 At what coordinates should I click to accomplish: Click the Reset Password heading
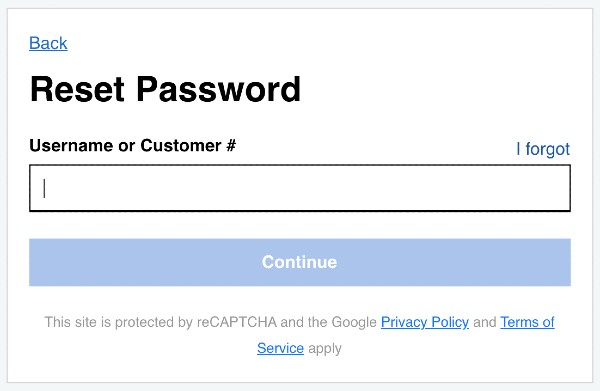pyautogui.click(x=165, y=89)
